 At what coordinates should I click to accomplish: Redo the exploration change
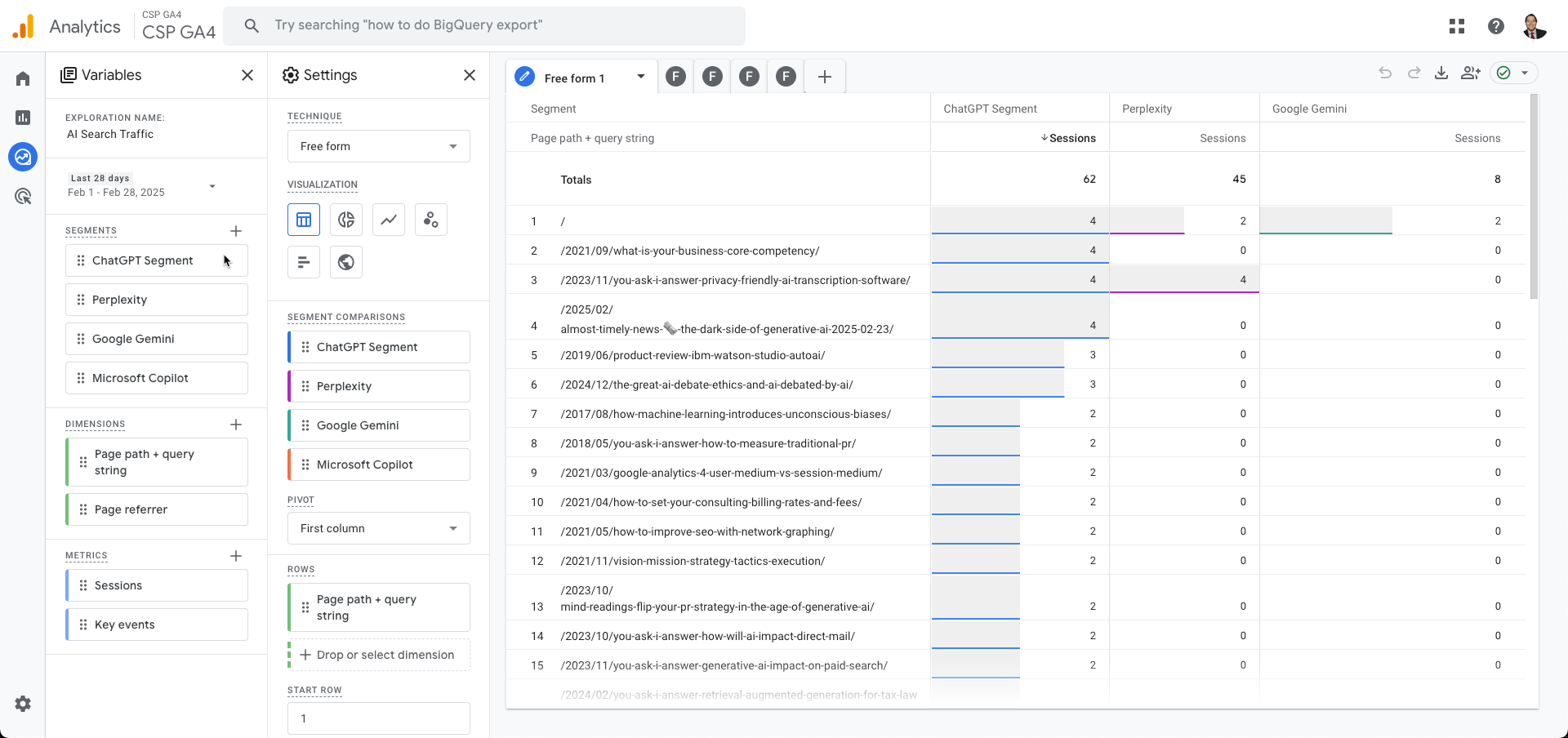(x=1414, y=73)
